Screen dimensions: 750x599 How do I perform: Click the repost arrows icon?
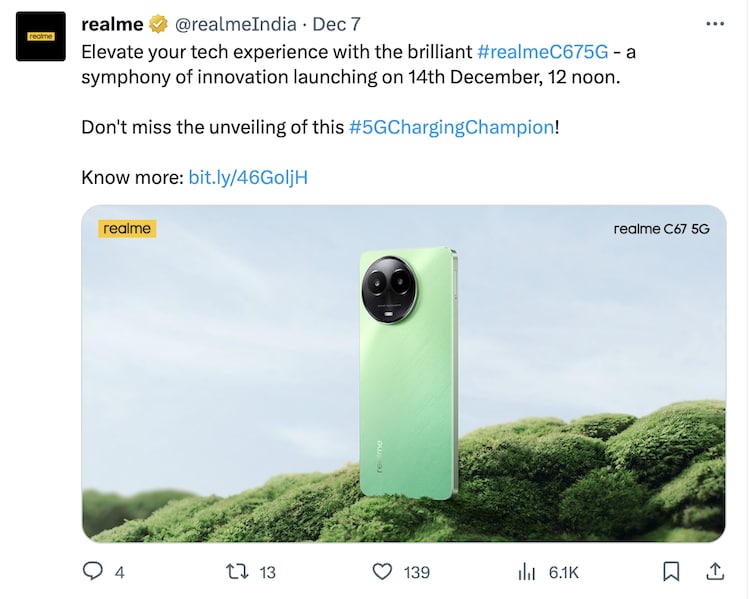point(236,572)
